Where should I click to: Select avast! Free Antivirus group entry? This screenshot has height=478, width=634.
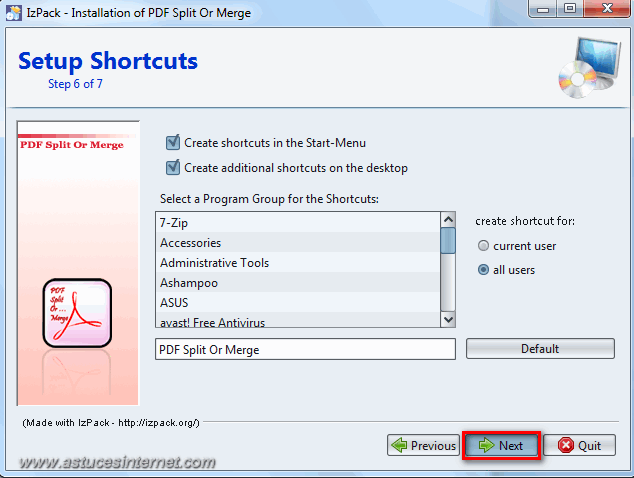click(x=298, y=321)
